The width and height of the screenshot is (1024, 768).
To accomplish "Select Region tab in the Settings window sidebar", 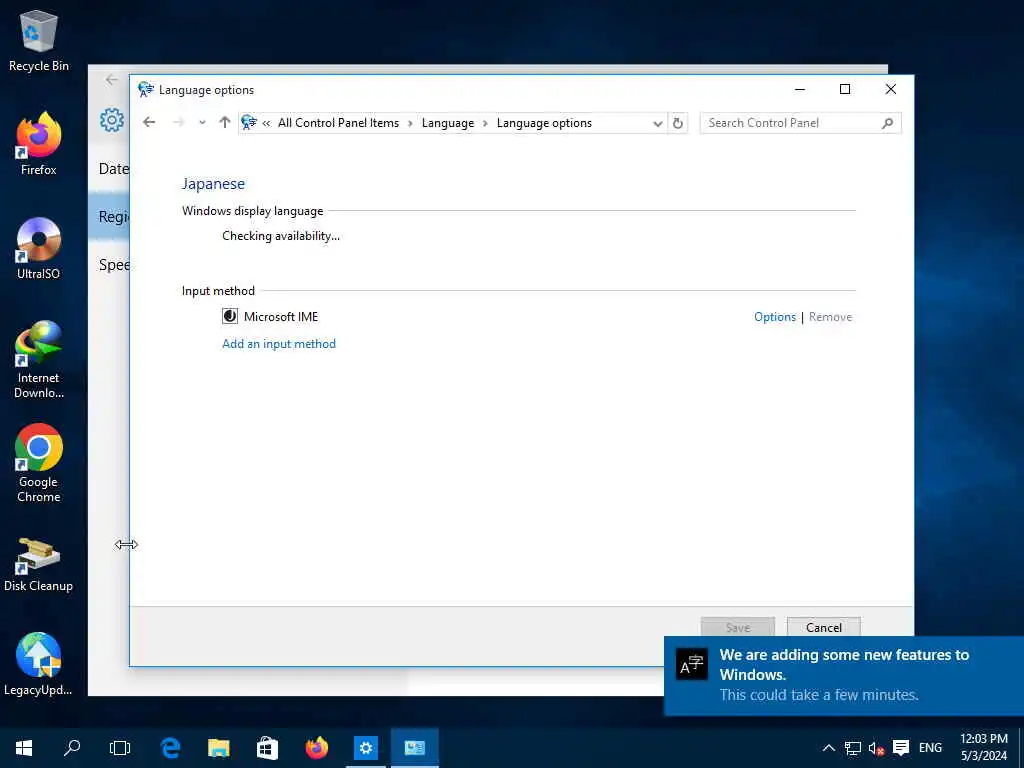I will (109, 216).
